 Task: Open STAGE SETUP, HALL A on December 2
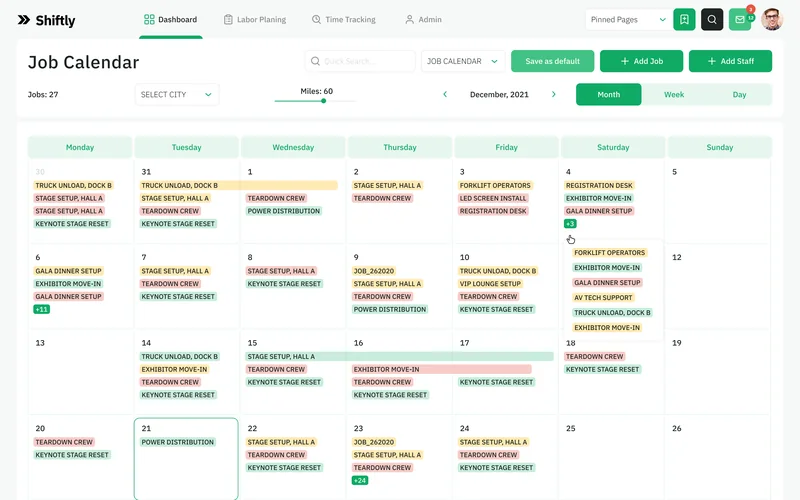[387, 185]
